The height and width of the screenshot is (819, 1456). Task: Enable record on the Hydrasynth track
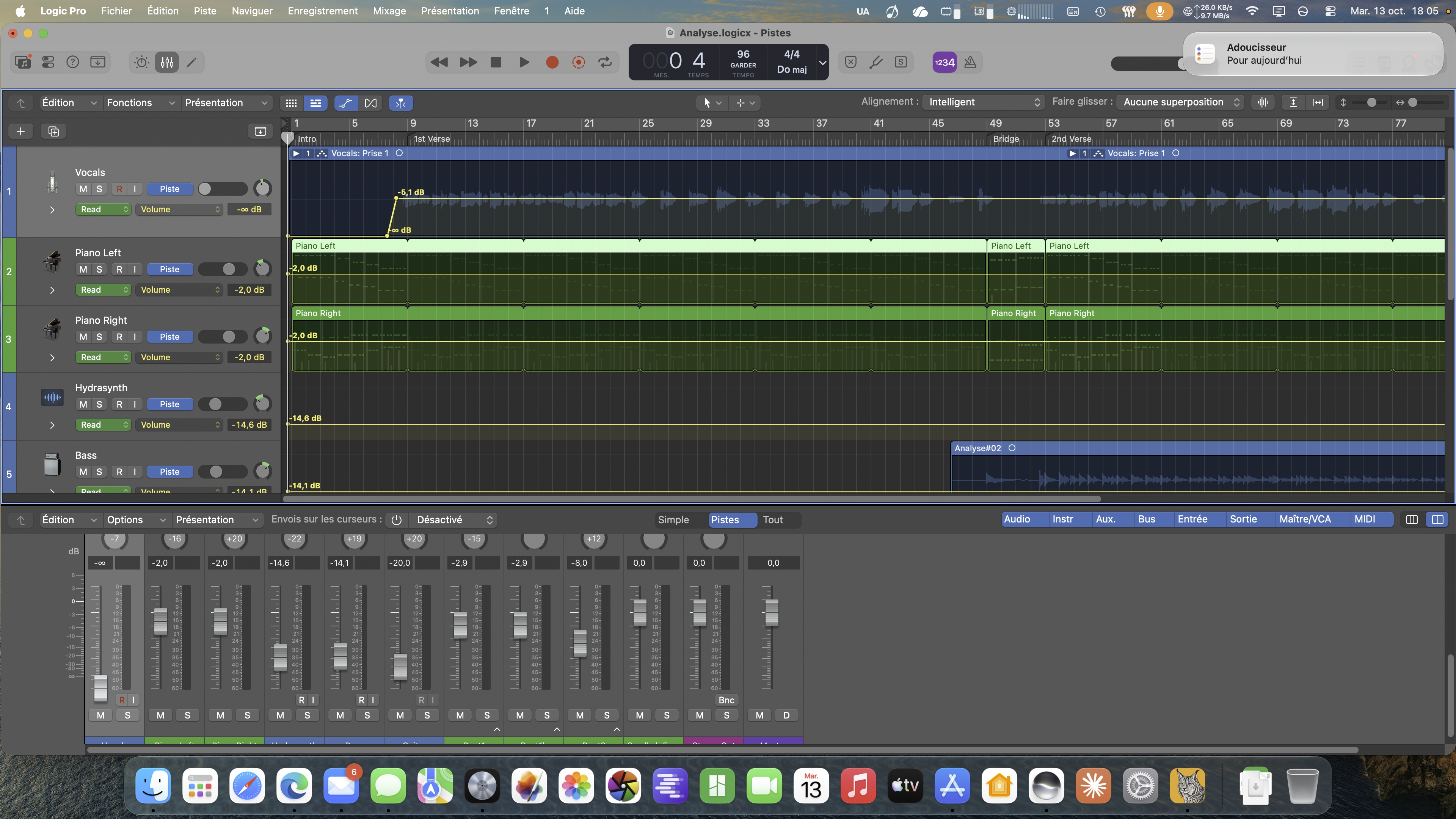[119, 404]
